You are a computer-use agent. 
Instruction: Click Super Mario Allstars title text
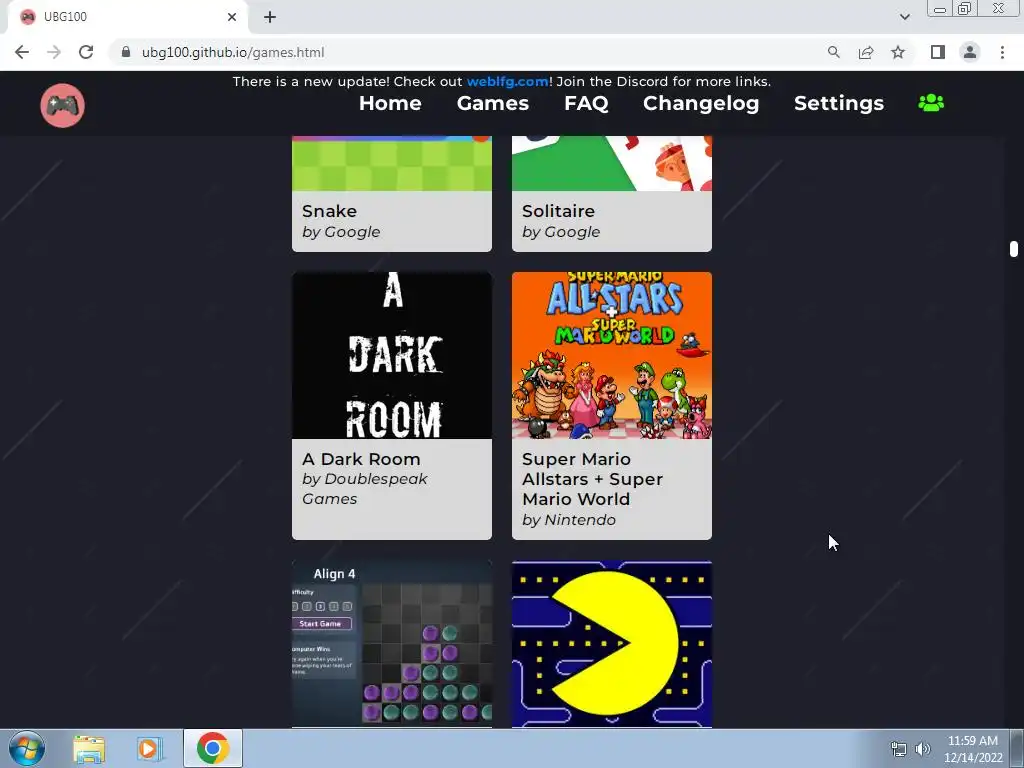click(x=592, y=479)
